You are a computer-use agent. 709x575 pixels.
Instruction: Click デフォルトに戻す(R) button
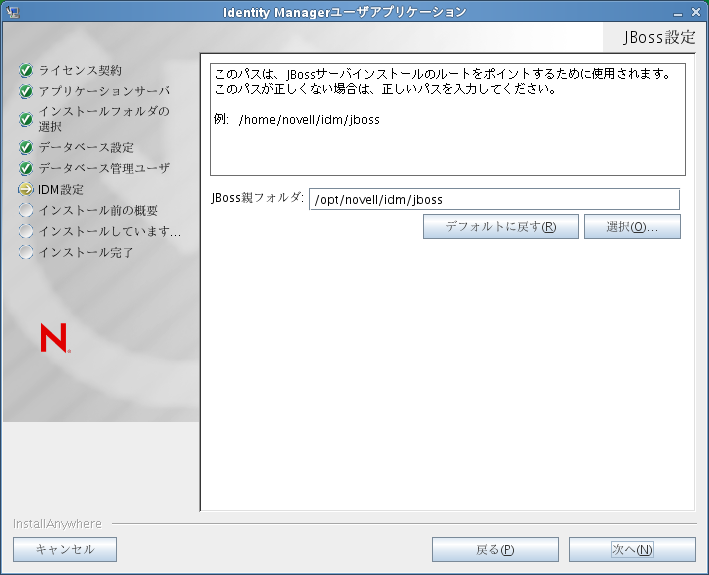tap(501, 226)
